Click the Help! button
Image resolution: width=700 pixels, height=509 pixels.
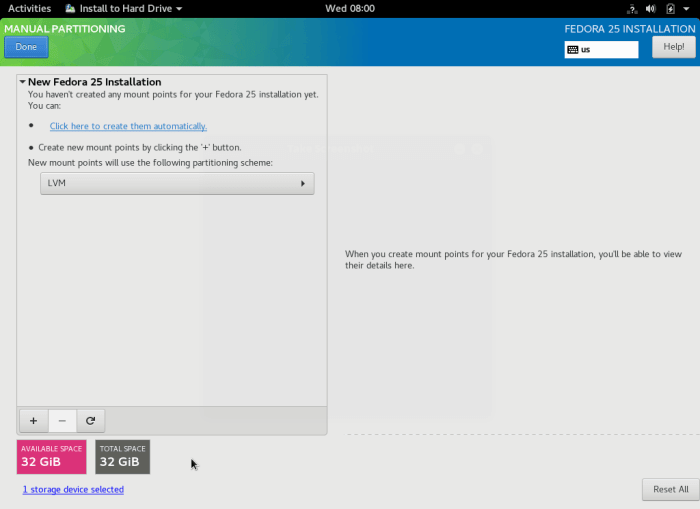673,47
